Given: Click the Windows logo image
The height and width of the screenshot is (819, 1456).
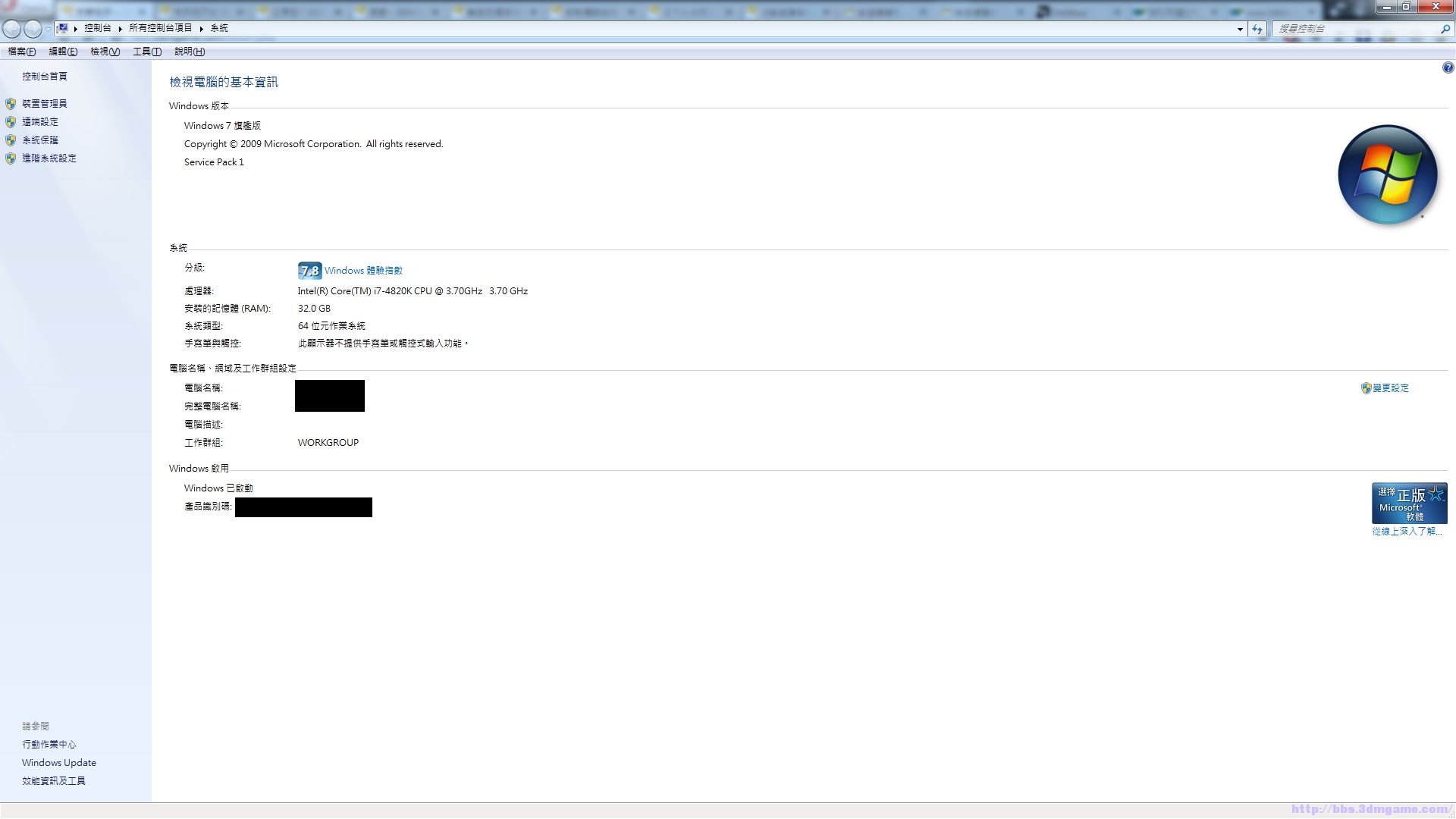Looking at the screenshot, I should pos(1388,175).
